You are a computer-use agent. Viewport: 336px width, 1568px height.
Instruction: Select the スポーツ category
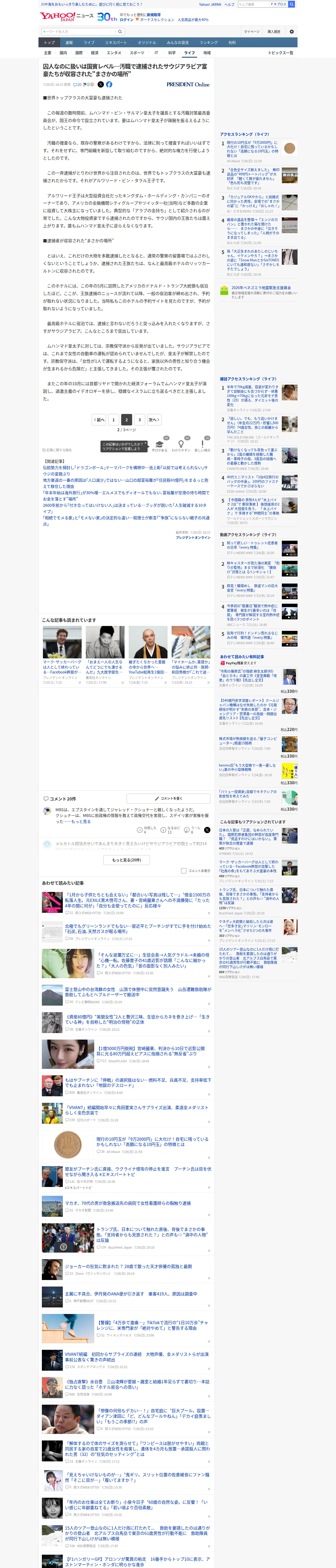click(x=137, y=53)
